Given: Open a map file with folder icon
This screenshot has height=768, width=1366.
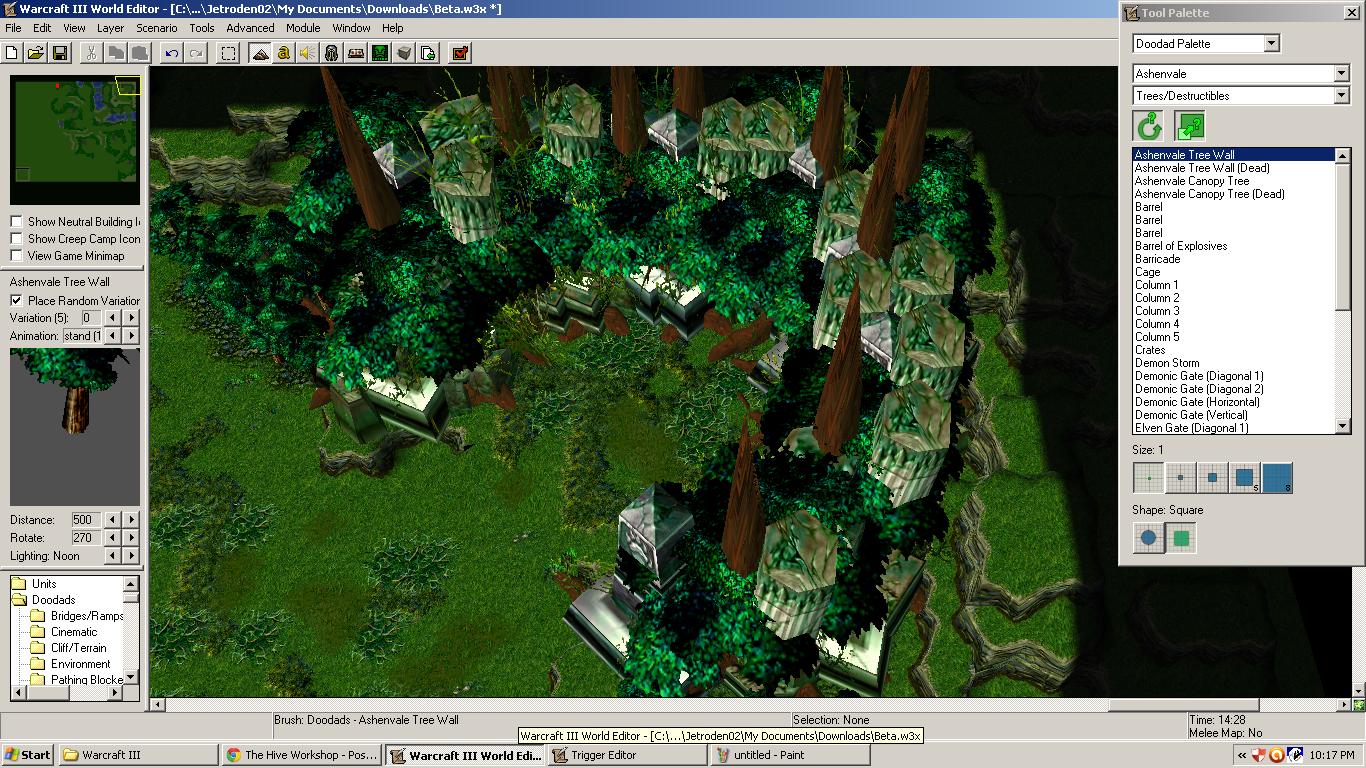Looking at the screenshot, I should pyautogui.click(x=36, y=53).
